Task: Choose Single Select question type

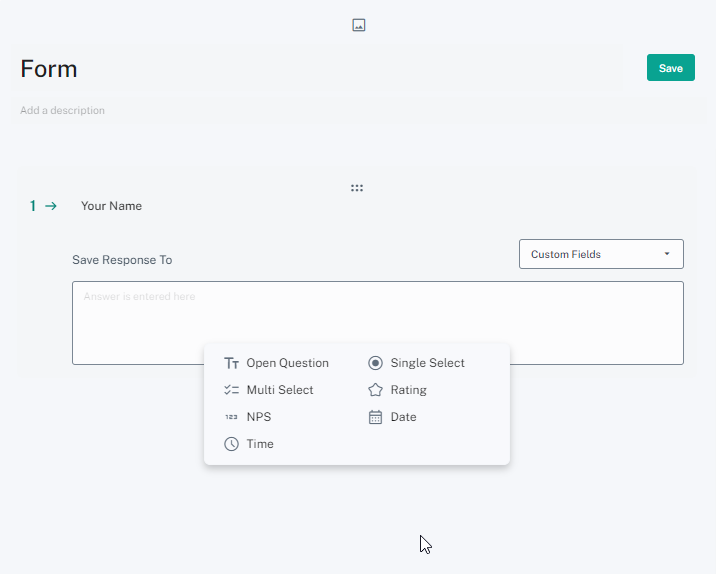Action: click(x=427, y=363)
